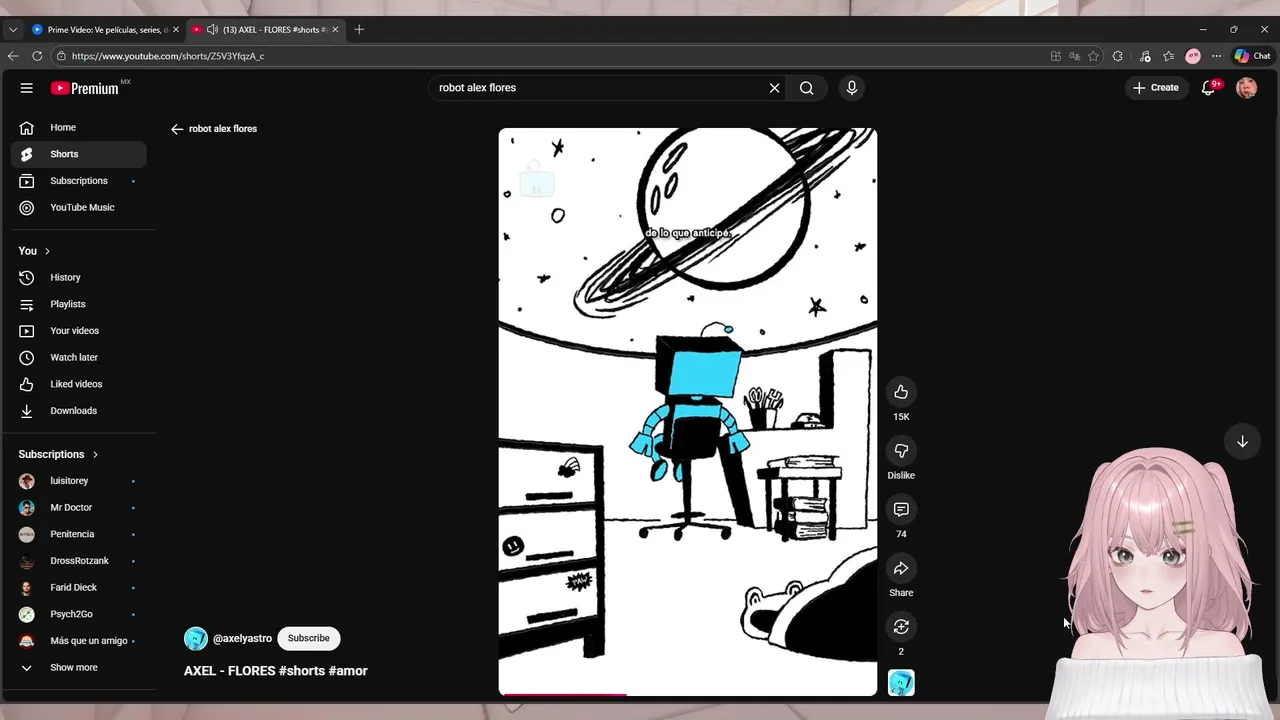Open the Farid Dieck subscription channel
This screenshot has height=720, width=1280.
(79, 587)
